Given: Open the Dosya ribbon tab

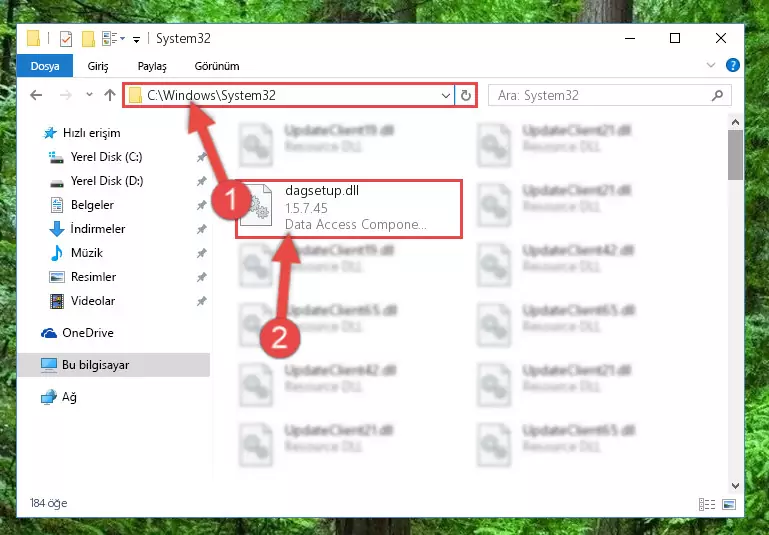Looking at the screenshot, I should coord(45,66).
